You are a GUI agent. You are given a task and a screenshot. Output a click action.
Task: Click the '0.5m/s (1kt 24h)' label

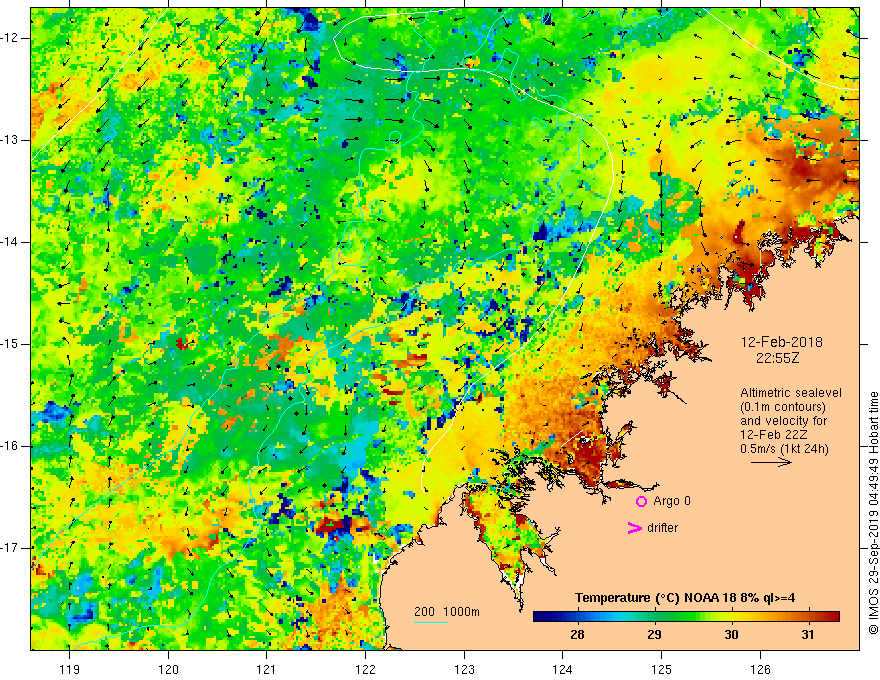(785, 449)
